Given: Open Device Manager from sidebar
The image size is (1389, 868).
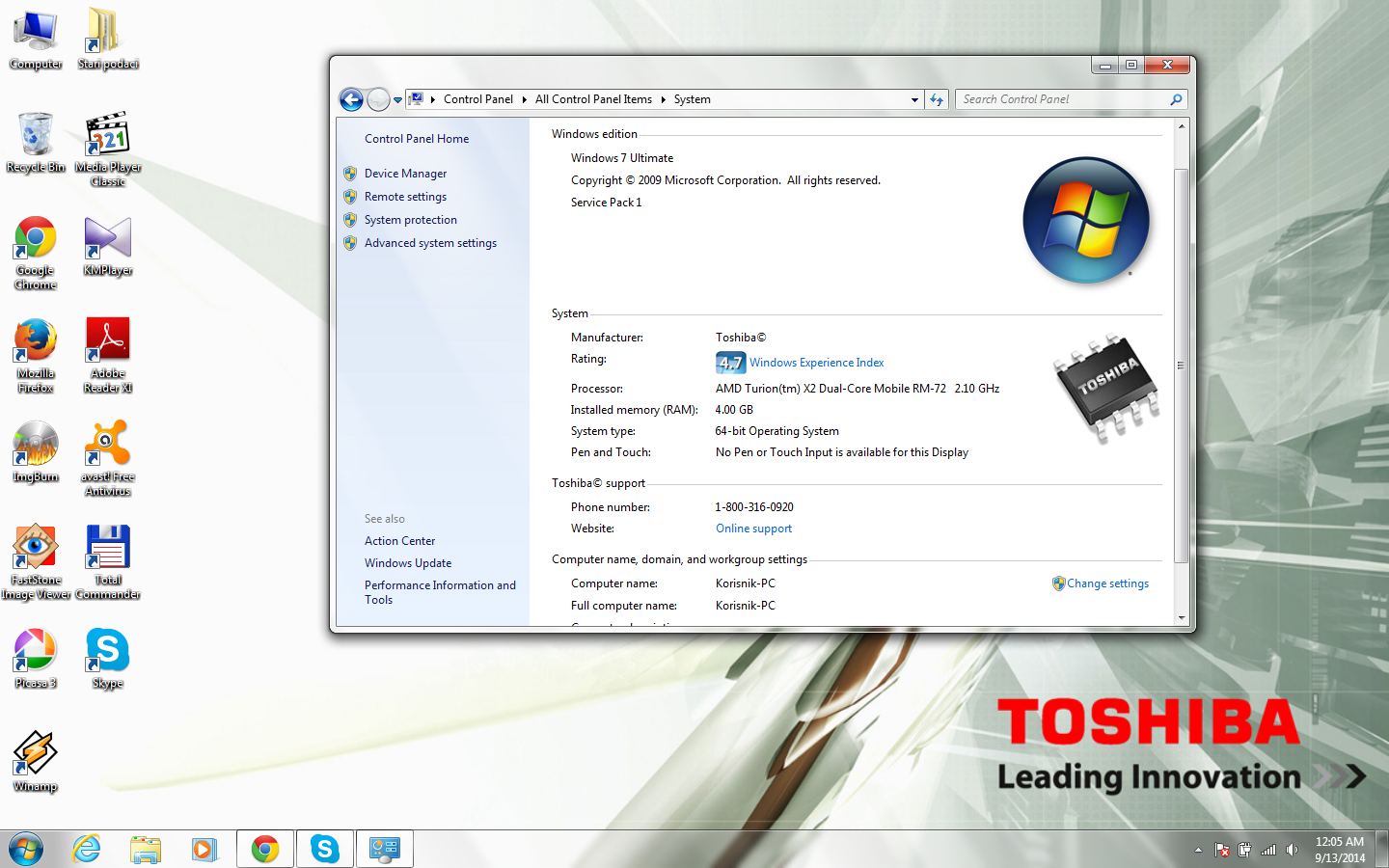Looking at the screenshot, I should [x=405, y=174].
